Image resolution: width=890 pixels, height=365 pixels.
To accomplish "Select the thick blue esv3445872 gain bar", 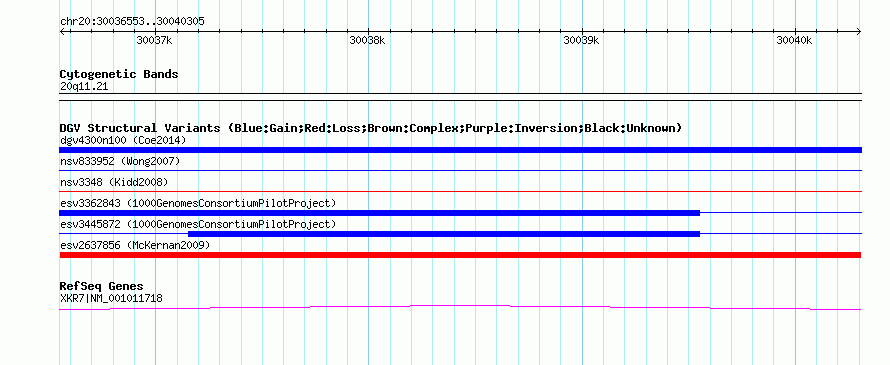I will click(x=444, y=234).
